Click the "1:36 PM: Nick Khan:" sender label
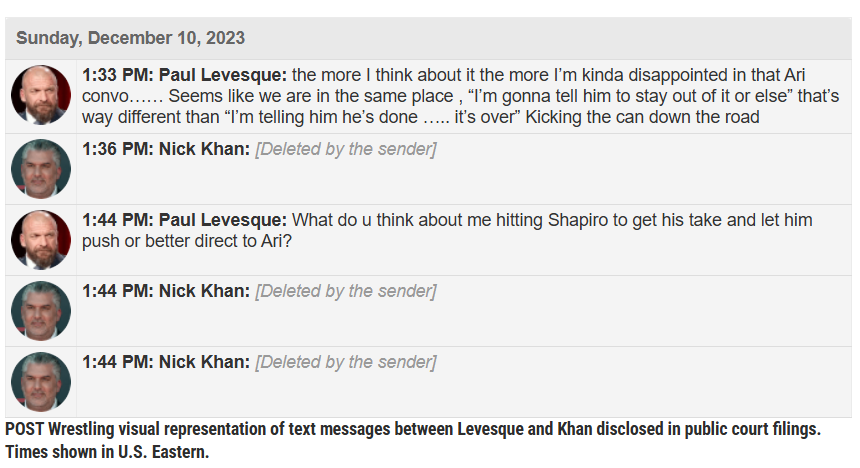 (x=166, y=150)
